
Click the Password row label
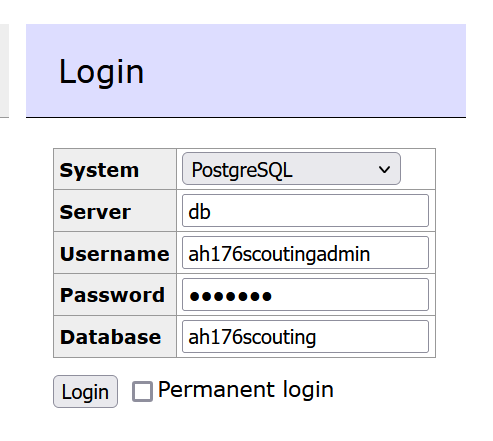[x=112, y=295]
